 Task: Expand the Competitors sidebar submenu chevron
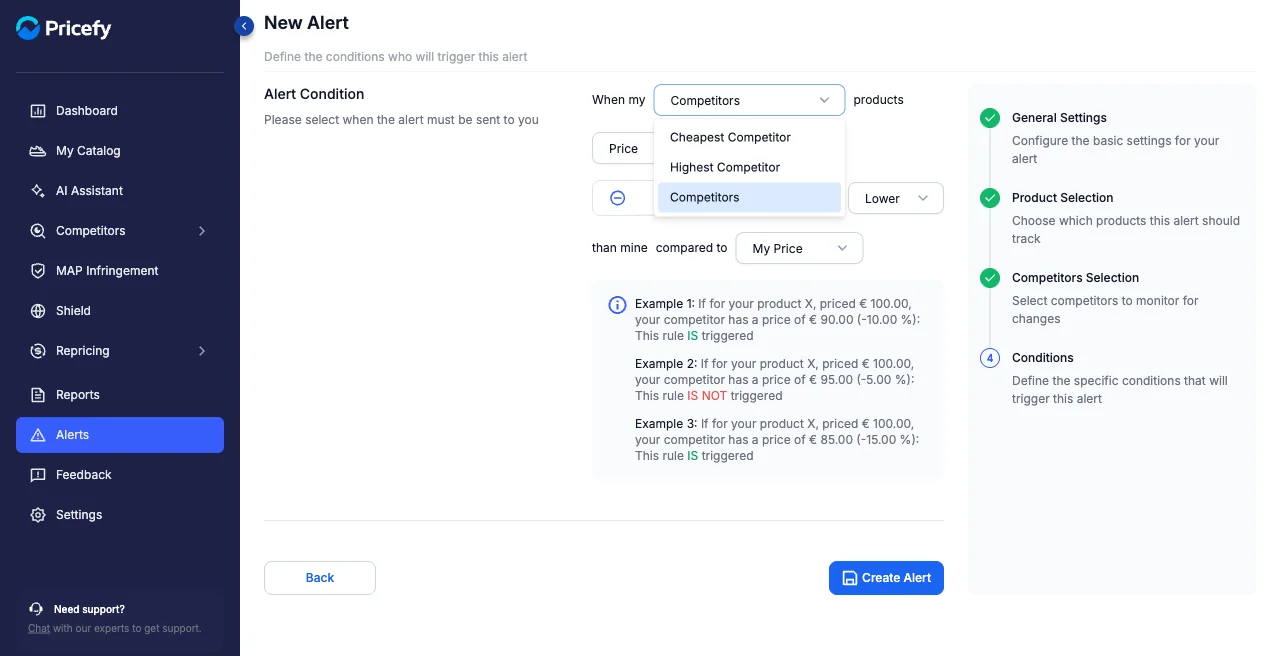coord(202,231)
